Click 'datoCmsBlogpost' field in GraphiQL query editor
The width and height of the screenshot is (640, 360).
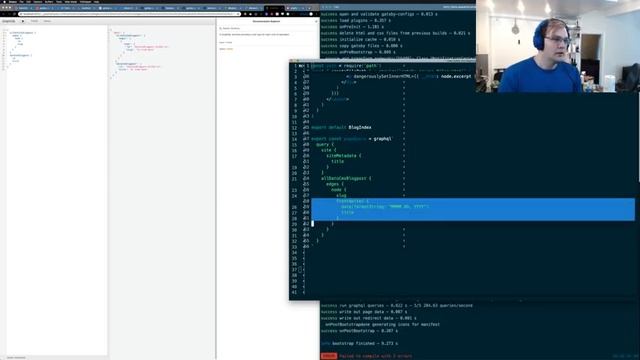pyautogui.click(x=20, y=55)
